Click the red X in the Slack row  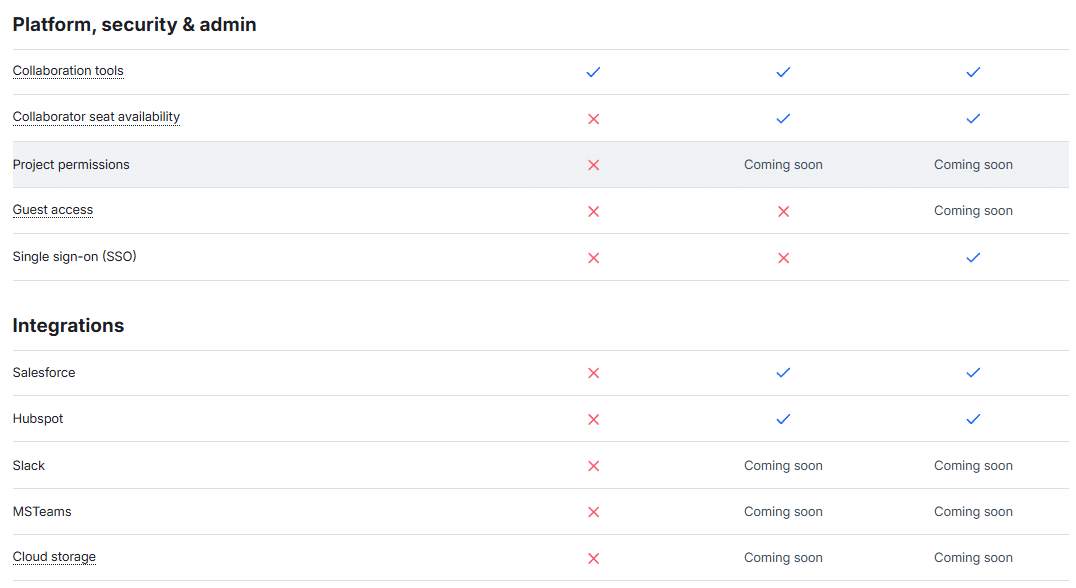click(593, 466)
